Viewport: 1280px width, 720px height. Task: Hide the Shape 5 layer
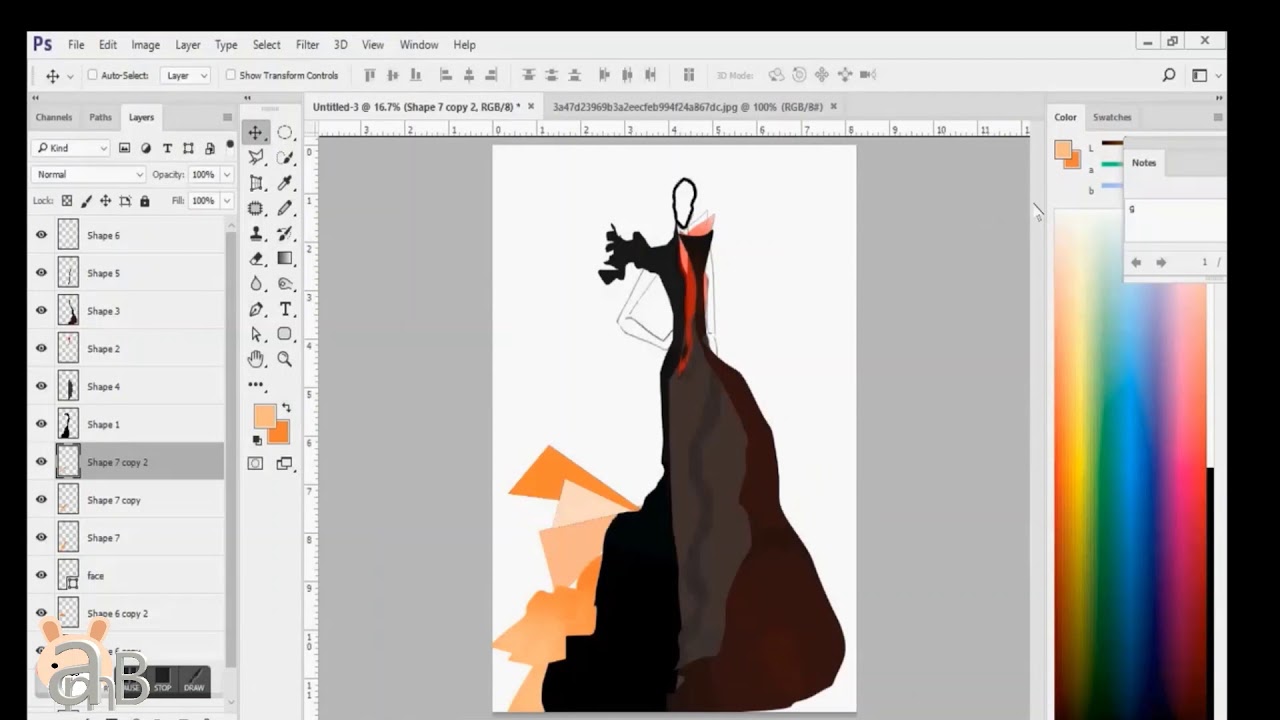pyautogui.click(x=41, y=273)
